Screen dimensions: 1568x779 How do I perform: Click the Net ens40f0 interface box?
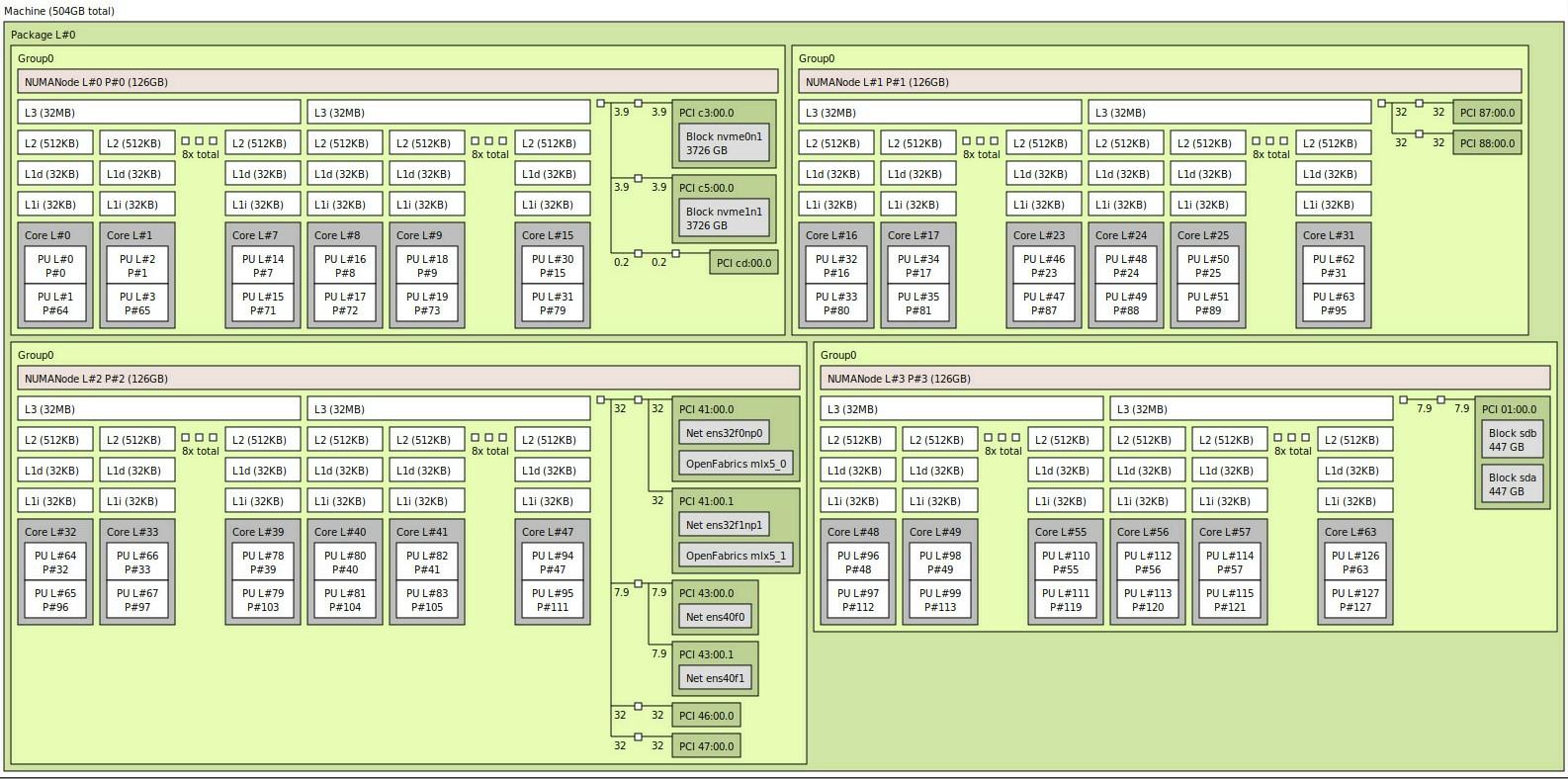(x=716, y=617)
